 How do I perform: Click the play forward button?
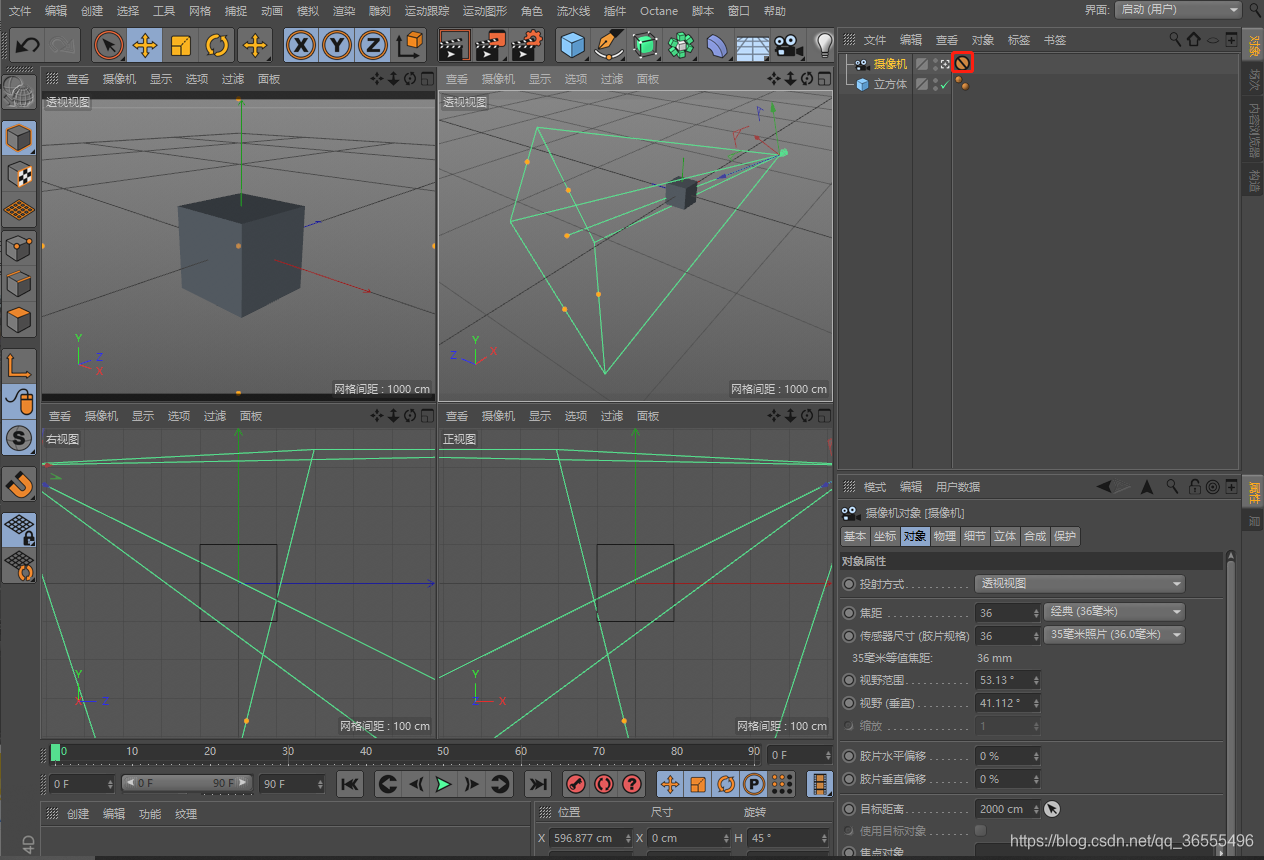(443, 785)
